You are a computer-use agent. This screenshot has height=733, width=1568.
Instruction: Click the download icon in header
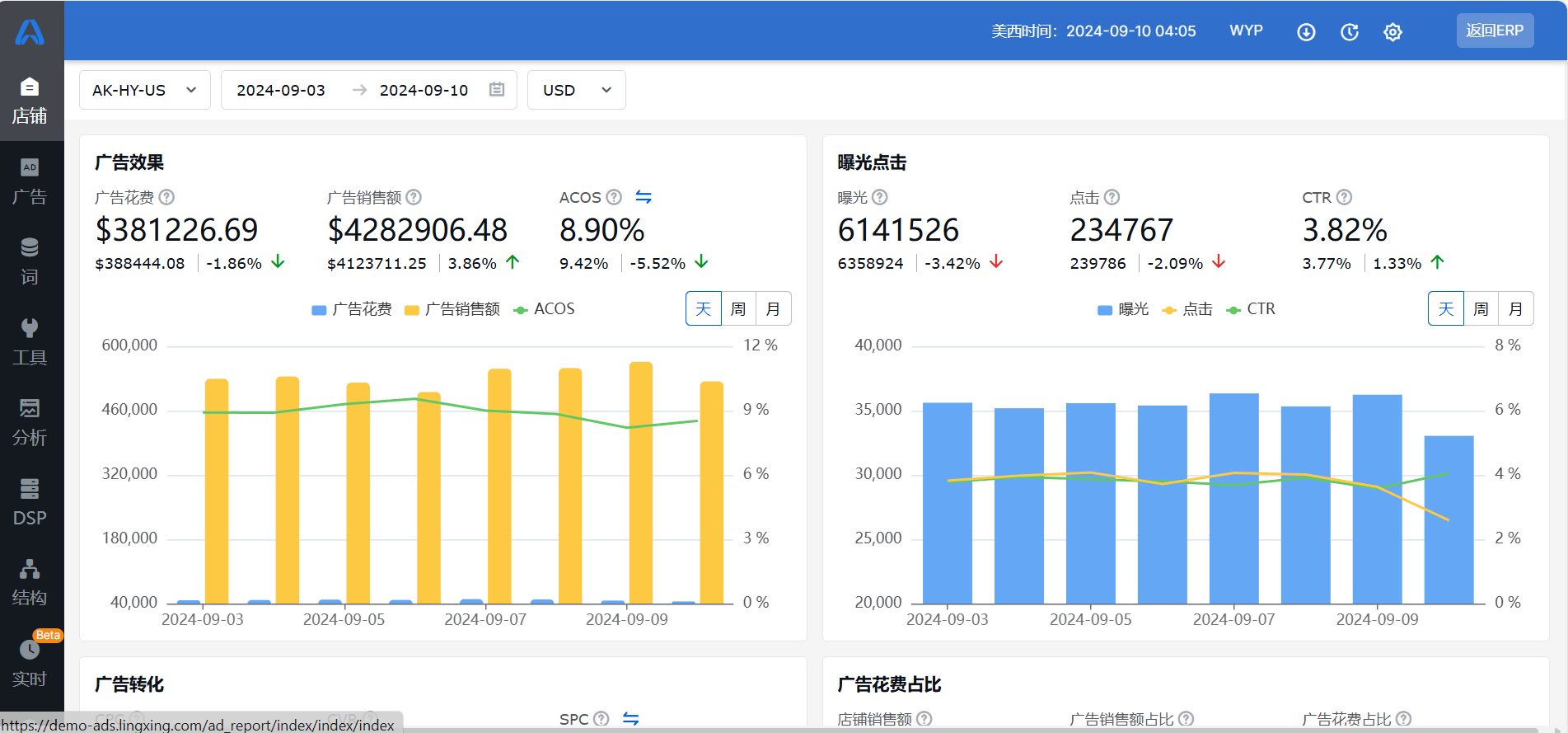(1306, 32)
